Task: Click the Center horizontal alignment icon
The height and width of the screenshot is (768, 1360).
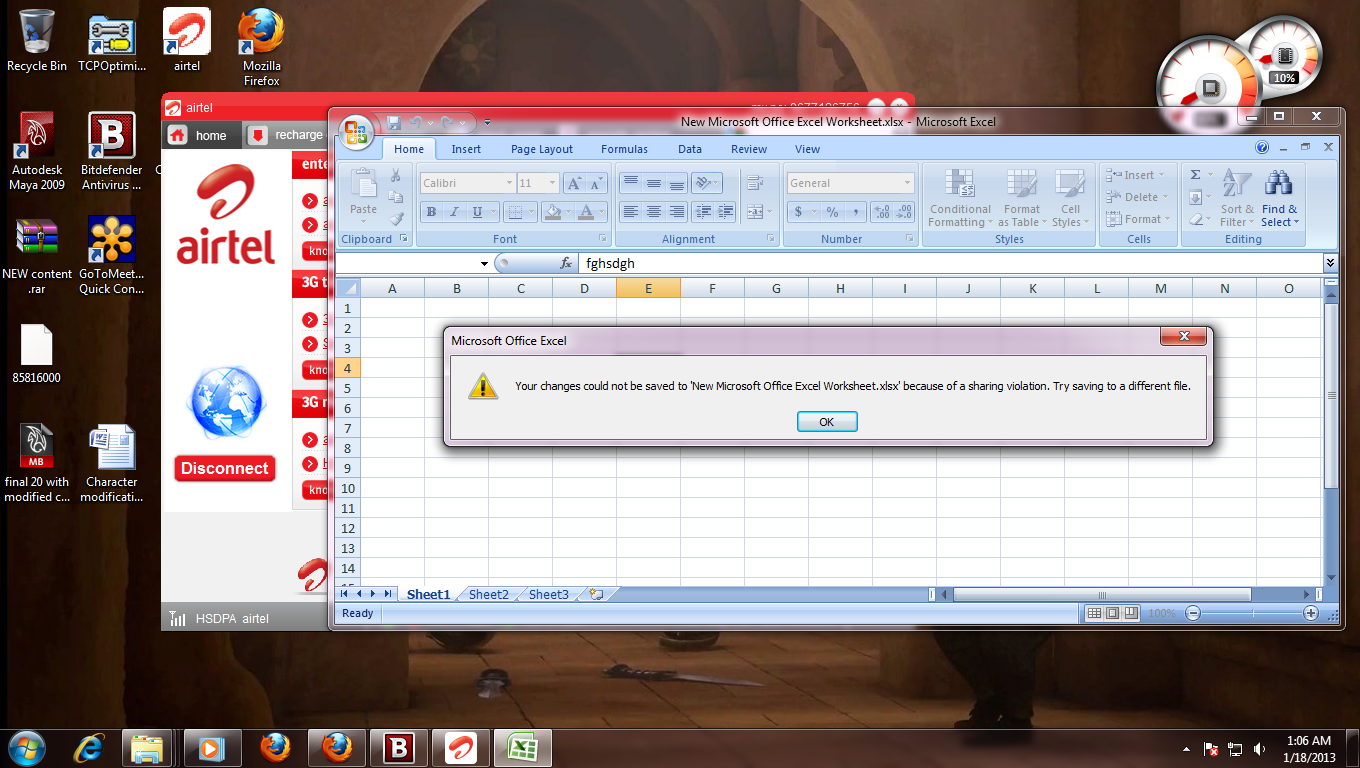Action: [x=653, y=211]
